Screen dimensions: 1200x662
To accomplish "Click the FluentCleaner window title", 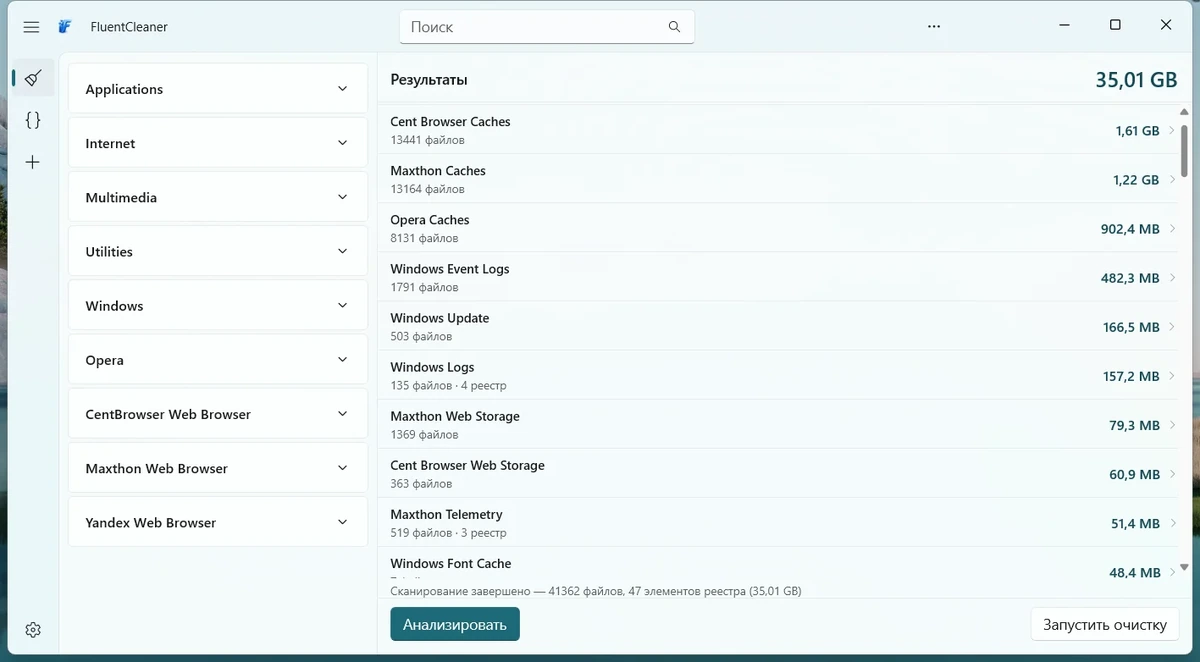I will pos(129,27).
